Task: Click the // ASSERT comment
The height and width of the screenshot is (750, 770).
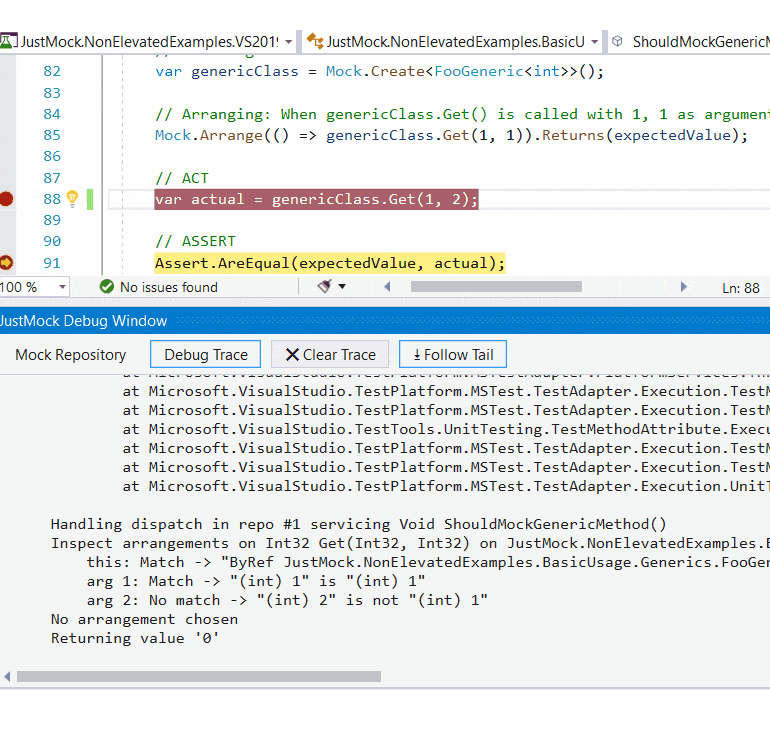Action: pyautogui.click(x=195, y=241)
